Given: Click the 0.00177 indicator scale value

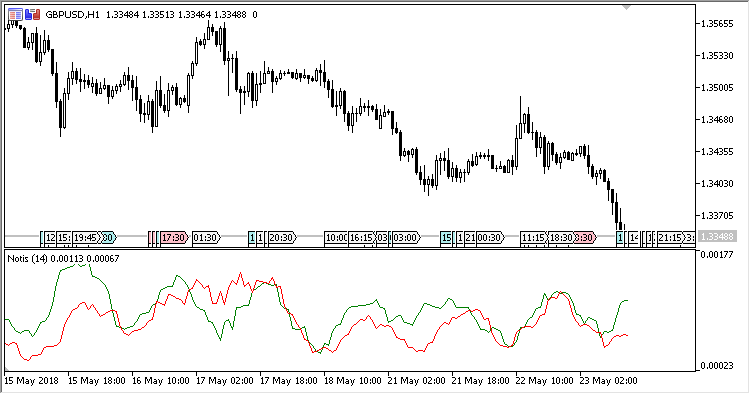Looking at the screenshot, I should tap(717, 254).
